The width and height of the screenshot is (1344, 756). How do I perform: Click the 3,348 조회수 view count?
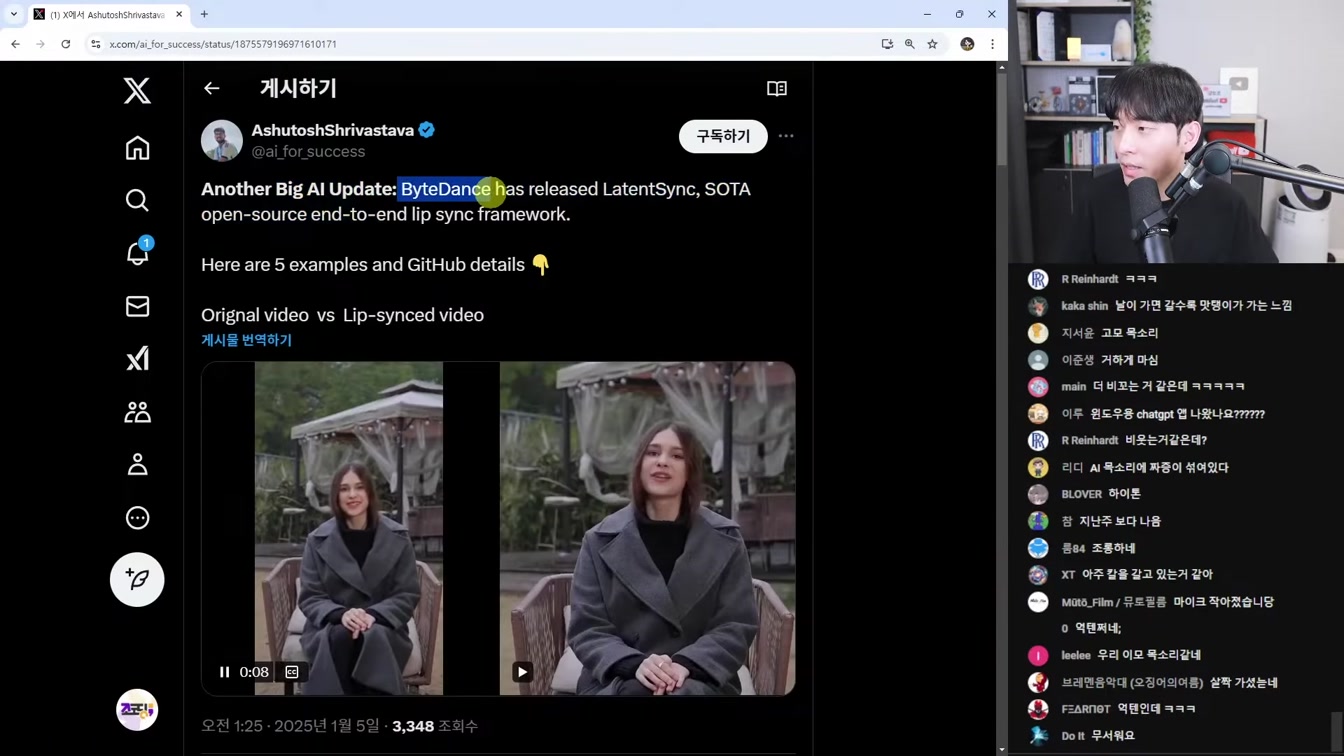point(435,726)
